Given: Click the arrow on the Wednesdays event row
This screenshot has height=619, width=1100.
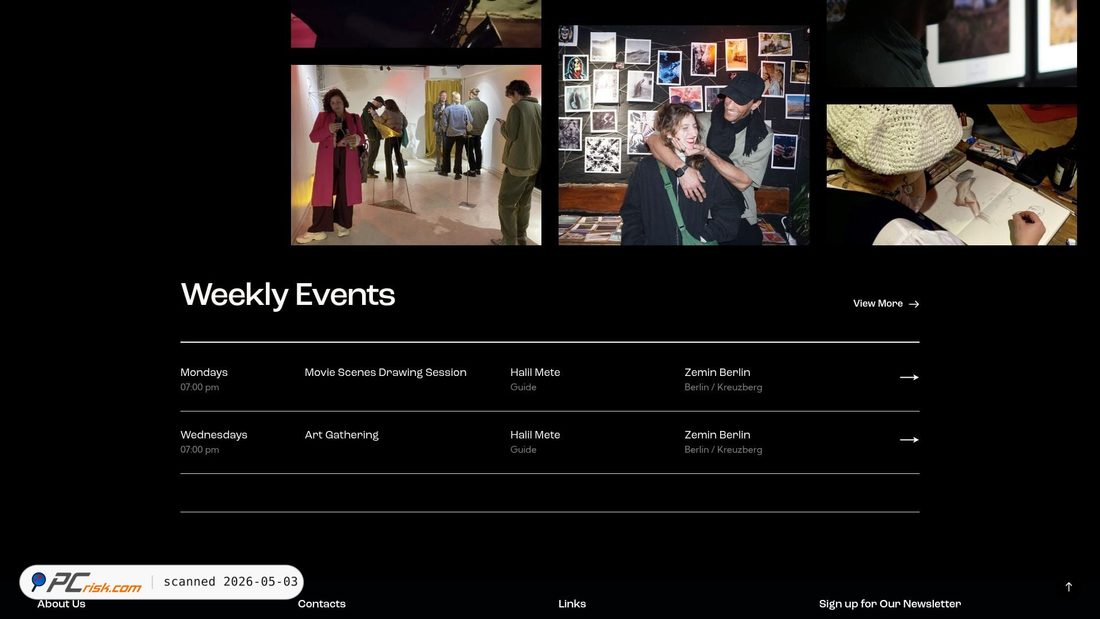Looking at the screenshot, I should tap(909, 440).
